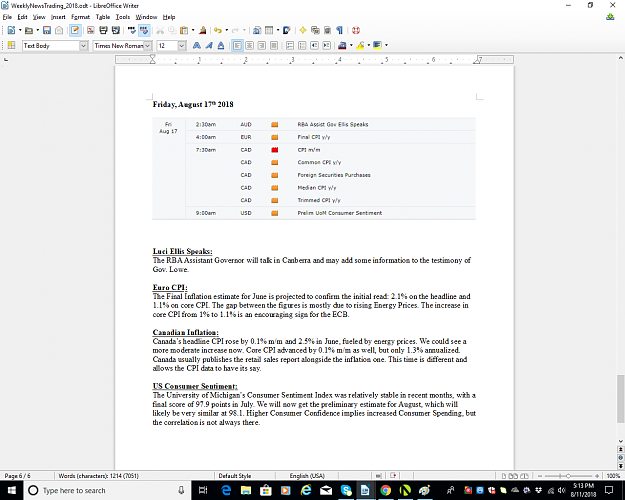Viewport: 625px width, 500px height.
Task: Open Styles and Formatting panel icon
Action: [11, 45]
